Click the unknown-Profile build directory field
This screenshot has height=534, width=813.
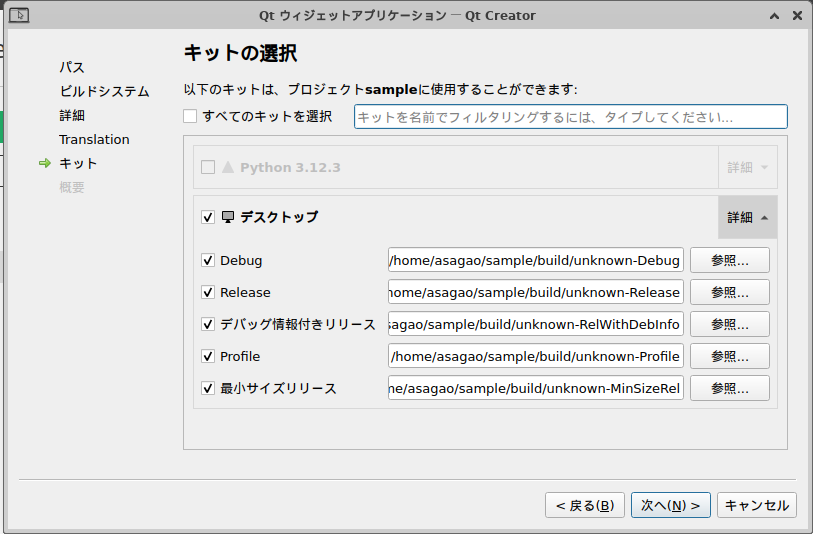coord(536,357)
